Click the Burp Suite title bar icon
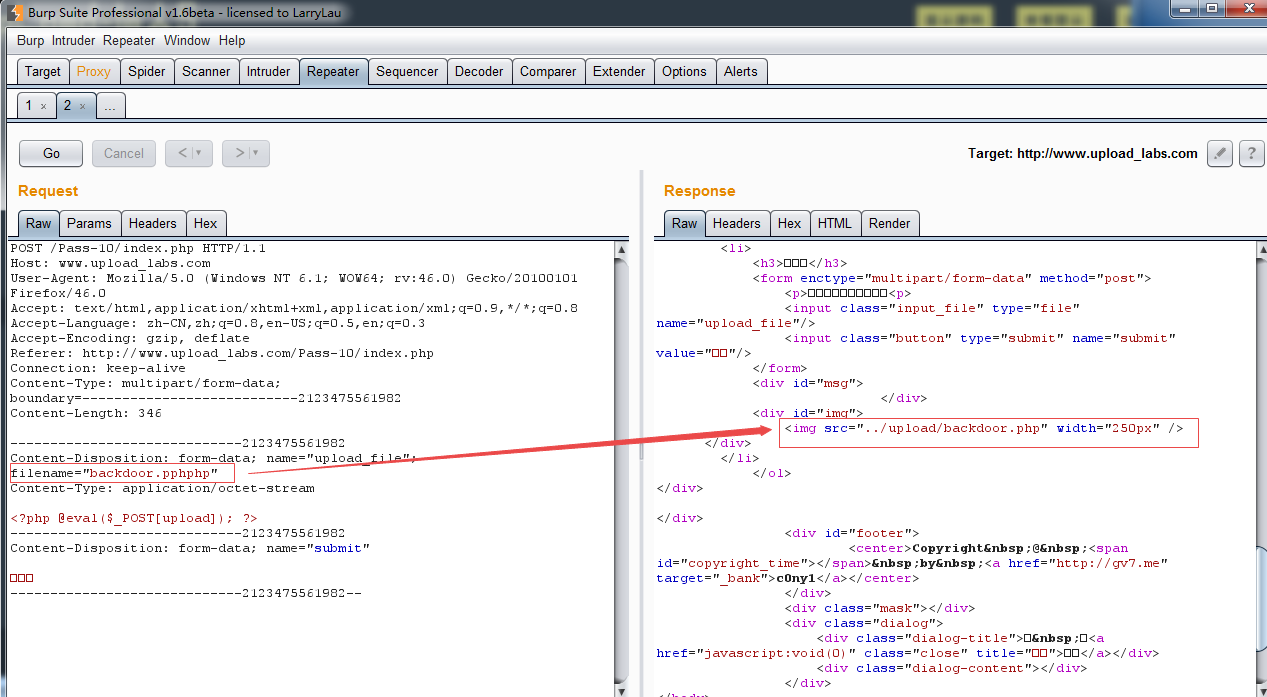Image resolution: width=1267 pixels, height=697 pixels. (15, 12)
